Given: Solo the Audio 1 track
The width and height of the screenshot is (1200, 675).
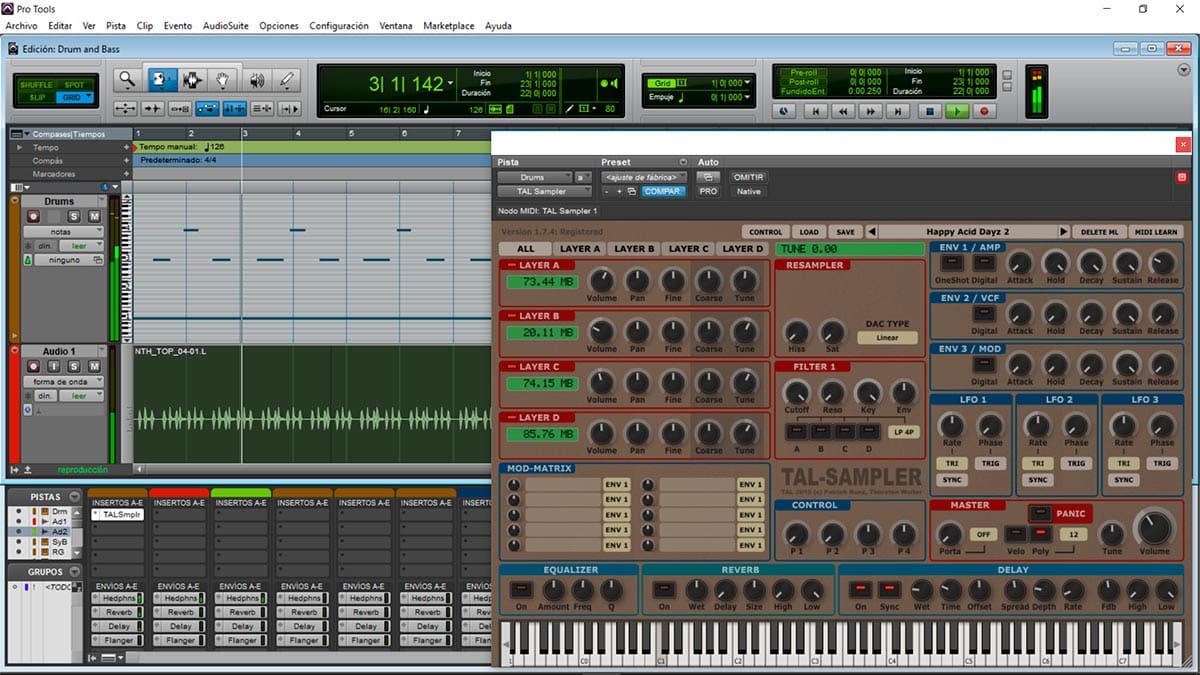Looking at the screenshot, I should coord(74,366).
